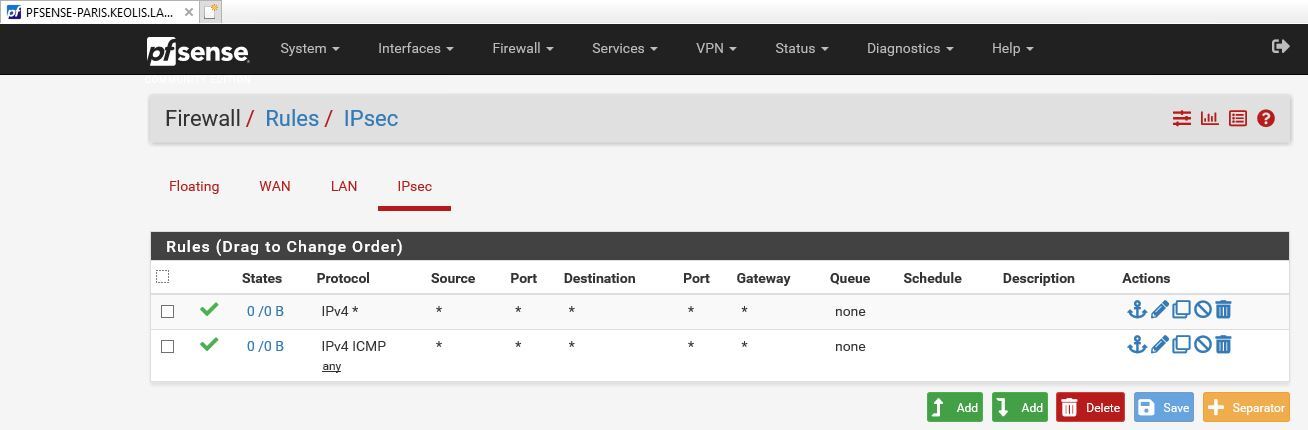The width and height of the screenshot is (1308, 430).
Task: Open the firewall log list icon in the header
Action: pos(1238,118)
